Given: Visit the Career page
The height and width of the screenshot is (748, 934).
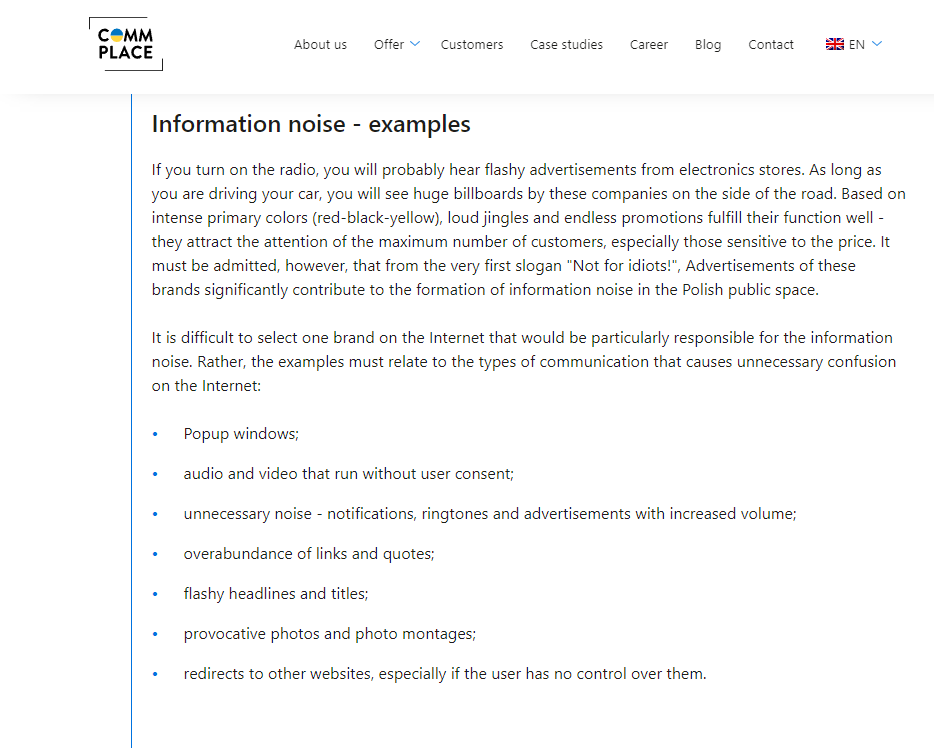Looking at the screenshot, I should click(649, 45).
